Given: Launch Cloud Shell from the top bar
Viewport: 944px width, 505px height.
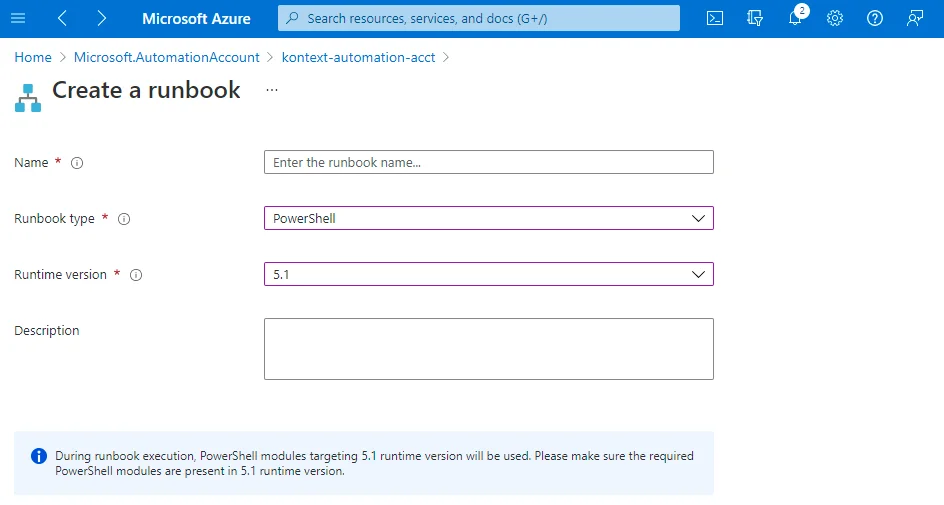Looking at the screenshot, I should pyautogui.click(x=715, y=18).
